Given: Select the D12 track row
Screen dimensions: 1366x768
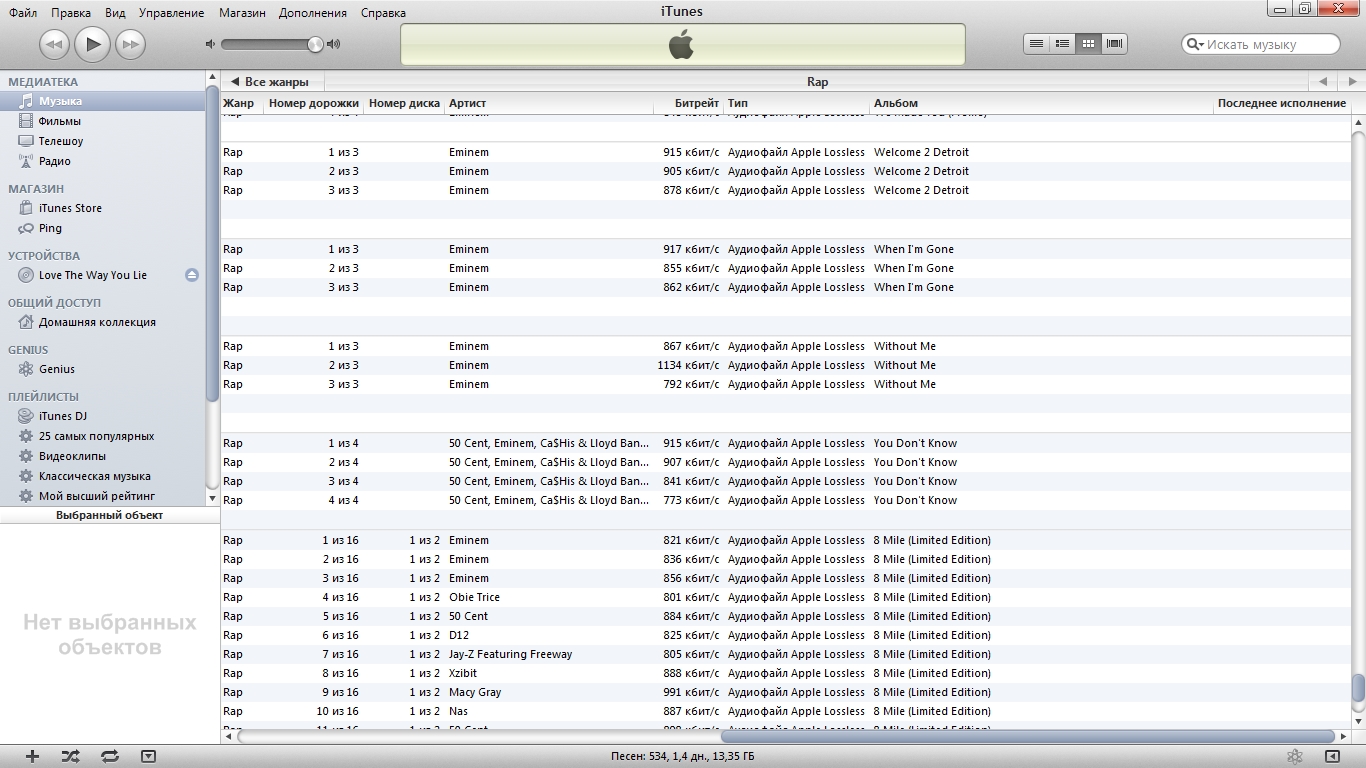Looking at the screenshot, I should click(x=786, y=635).
